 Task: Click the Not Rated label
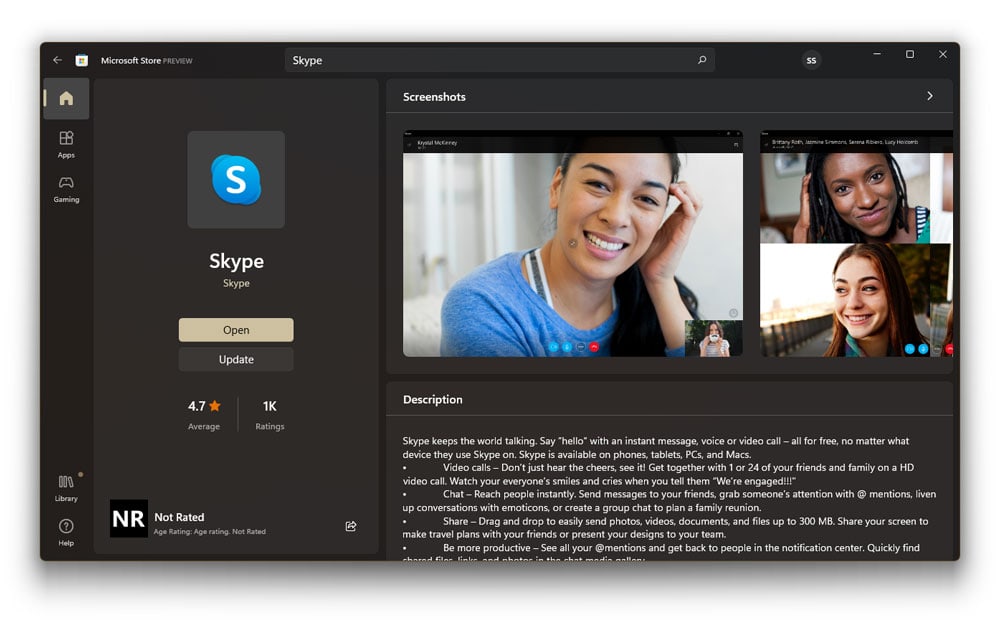[179, 517]
